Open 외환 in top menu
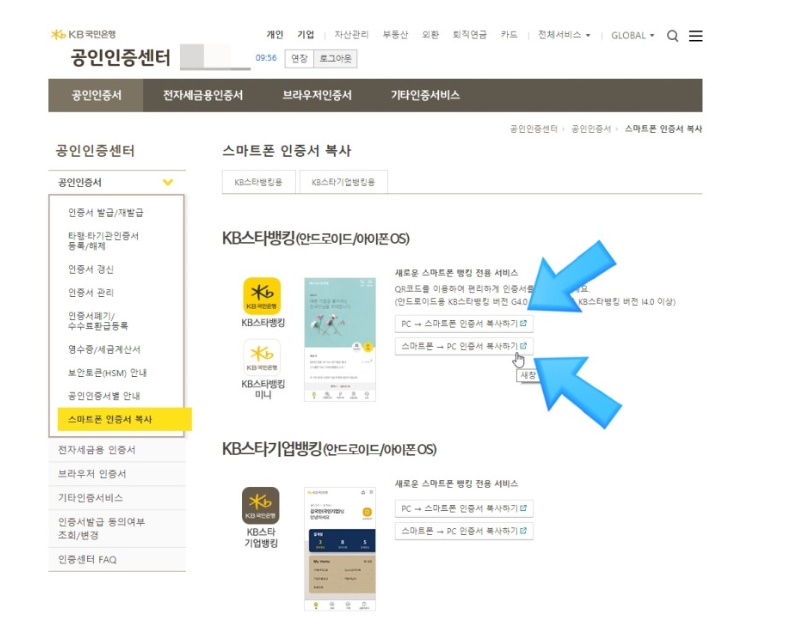The height and width of the screenshot is (628, 809). (430, 35)
